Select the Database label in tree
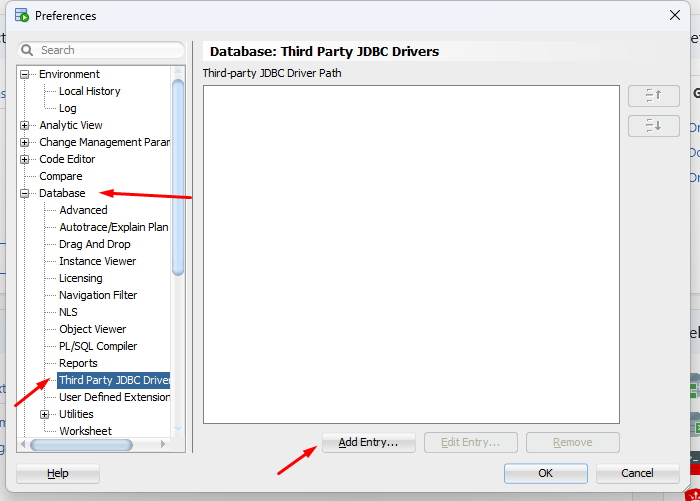This screenshot has width=700, height=501. tap(62, 193)
